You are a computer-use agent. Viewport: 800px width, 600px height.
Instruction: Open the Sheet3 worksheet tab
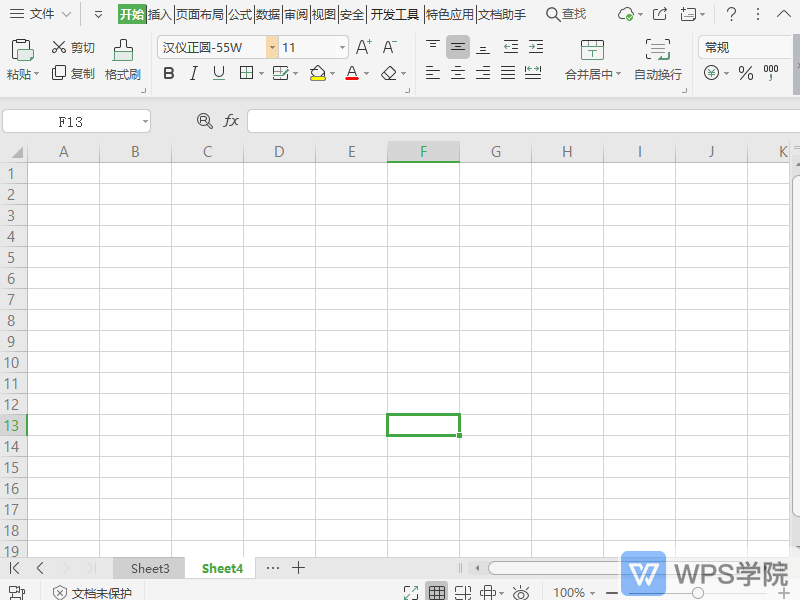click(150, 568)
